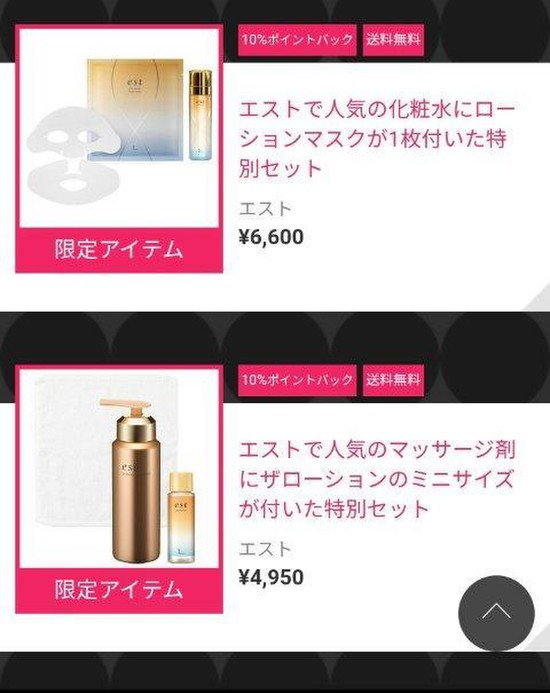Tap first item's 10%ポイントバック badge
The height and width of the screenshot is (693, 550).
point(297,40)
